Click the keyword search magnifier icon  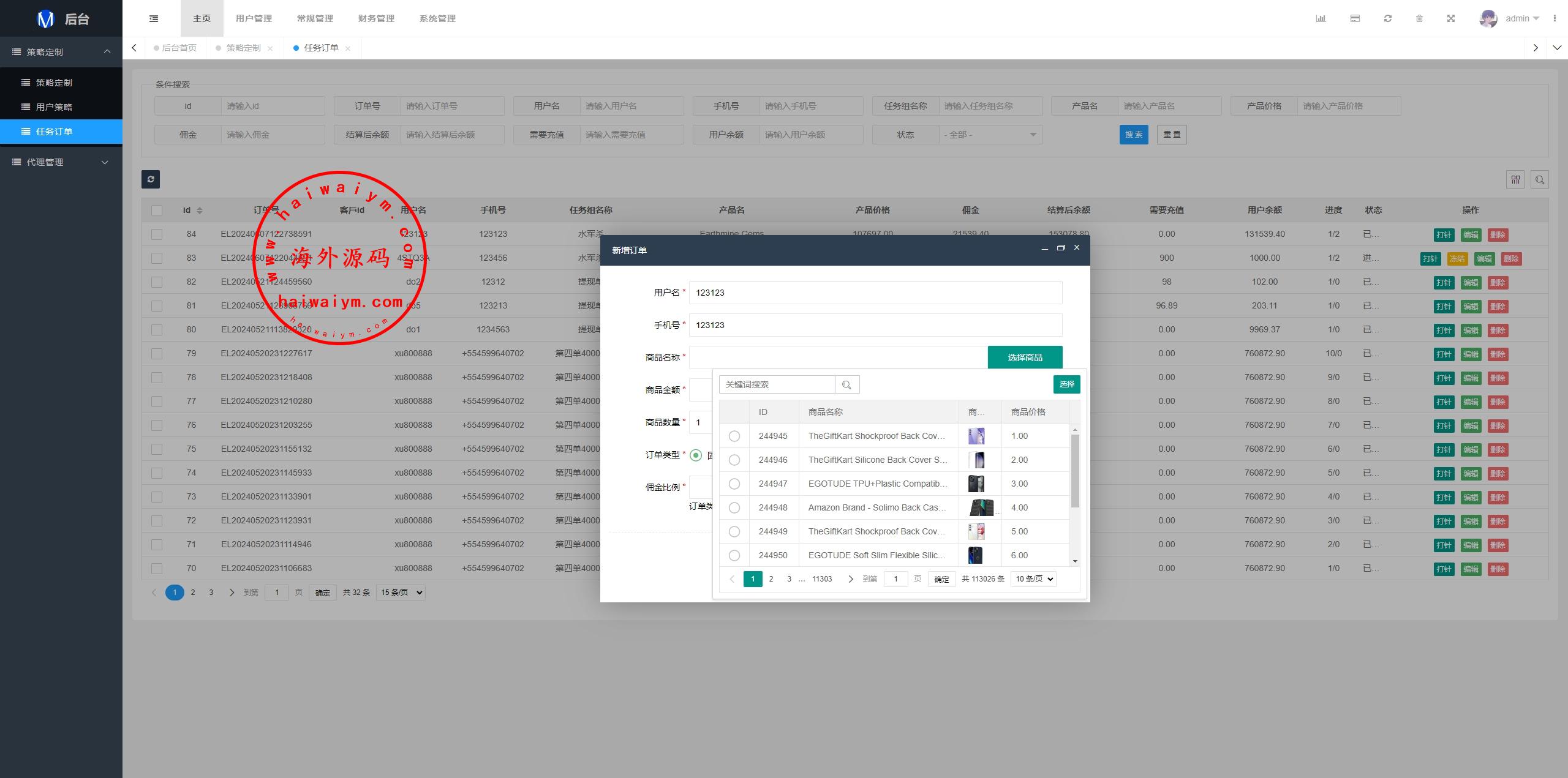point(847,384)
